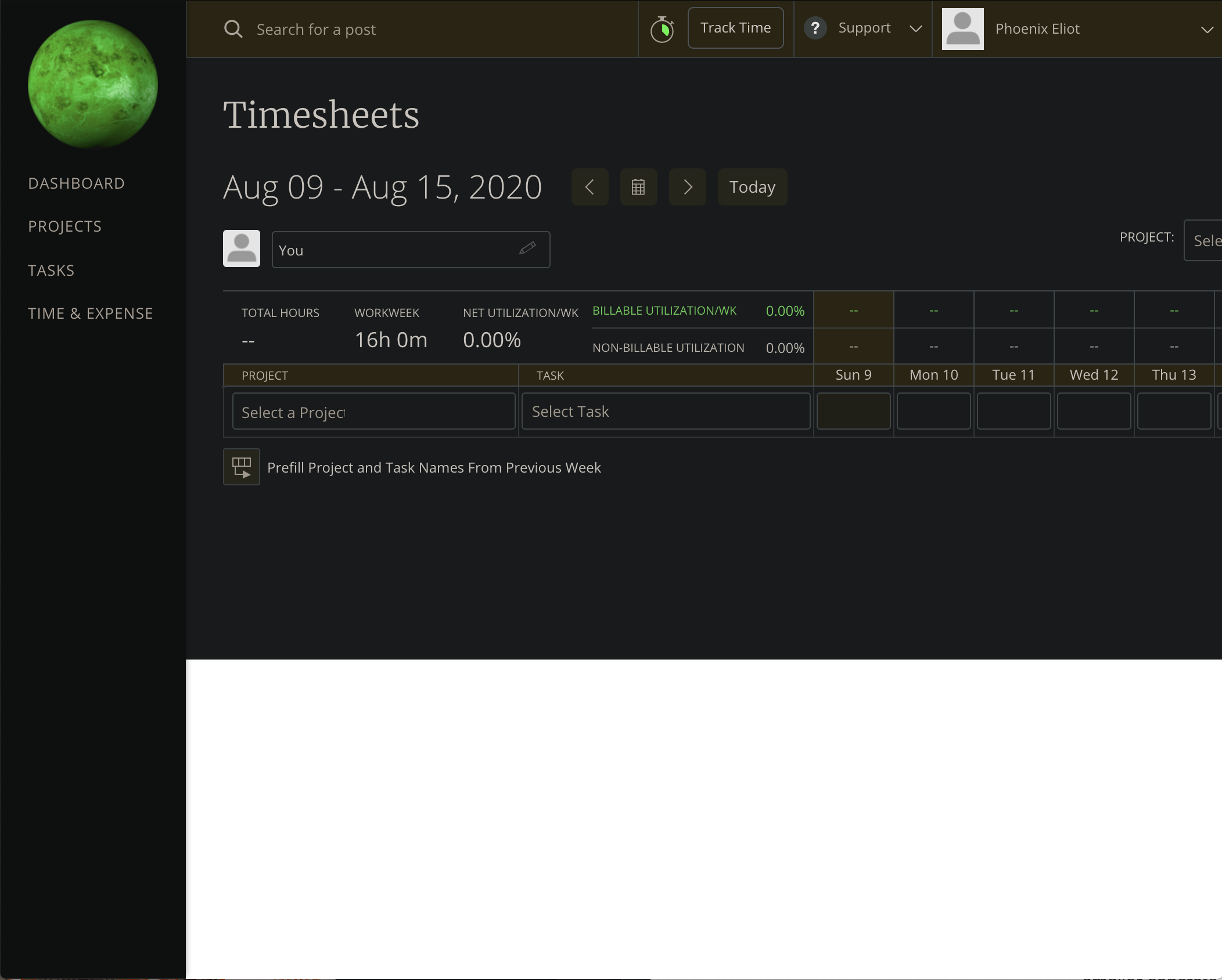Click the placeholder user avatar beside You
The height and width of the screenshot is (980, 1222).
pyautogui.click(x=241, y=248)
